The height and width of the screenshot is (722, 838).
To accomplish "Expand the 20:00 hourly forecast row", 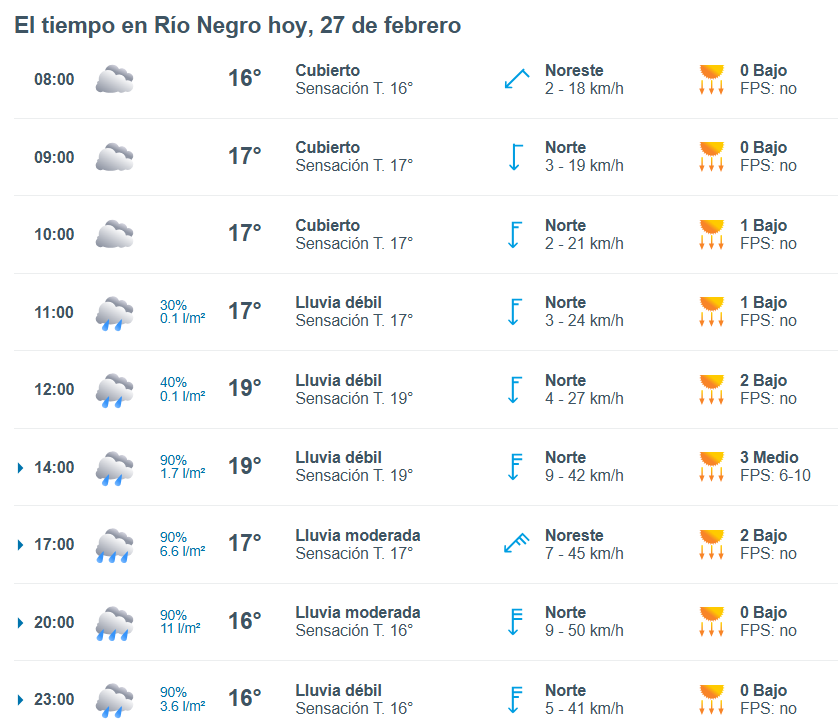I will (x=21, y=622).
